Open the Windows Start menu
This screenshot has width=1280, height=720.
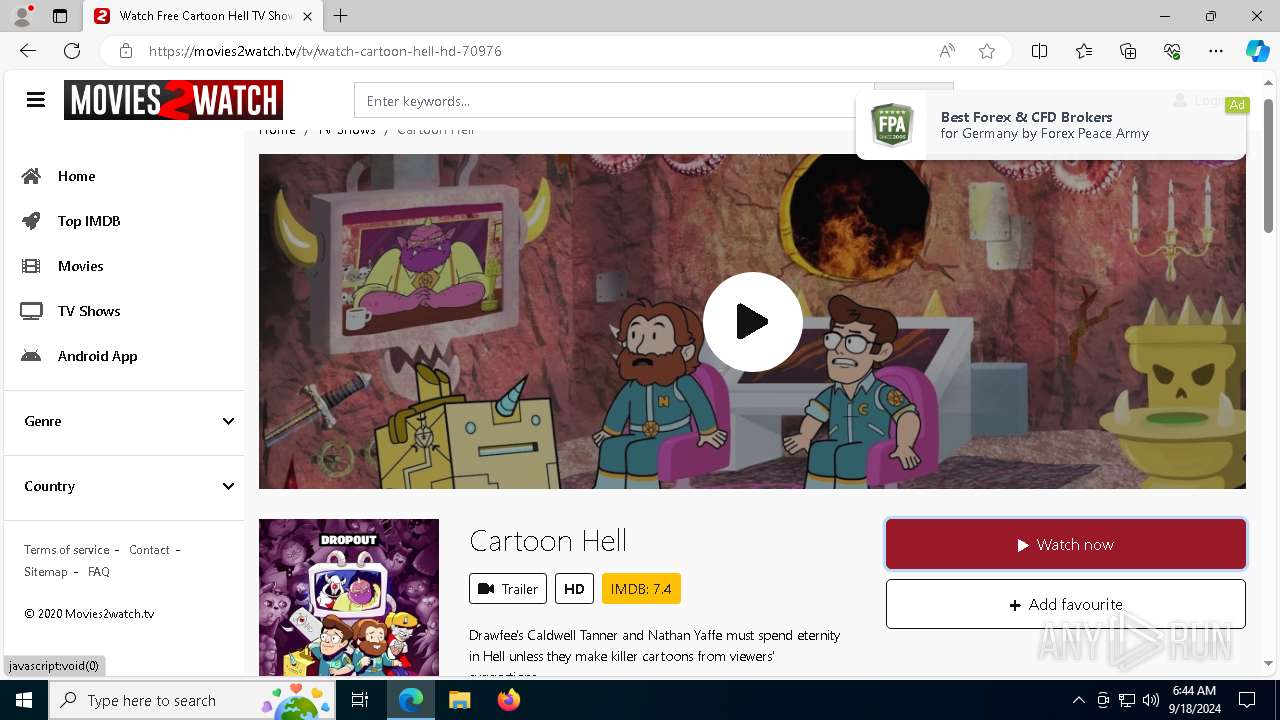24,700
